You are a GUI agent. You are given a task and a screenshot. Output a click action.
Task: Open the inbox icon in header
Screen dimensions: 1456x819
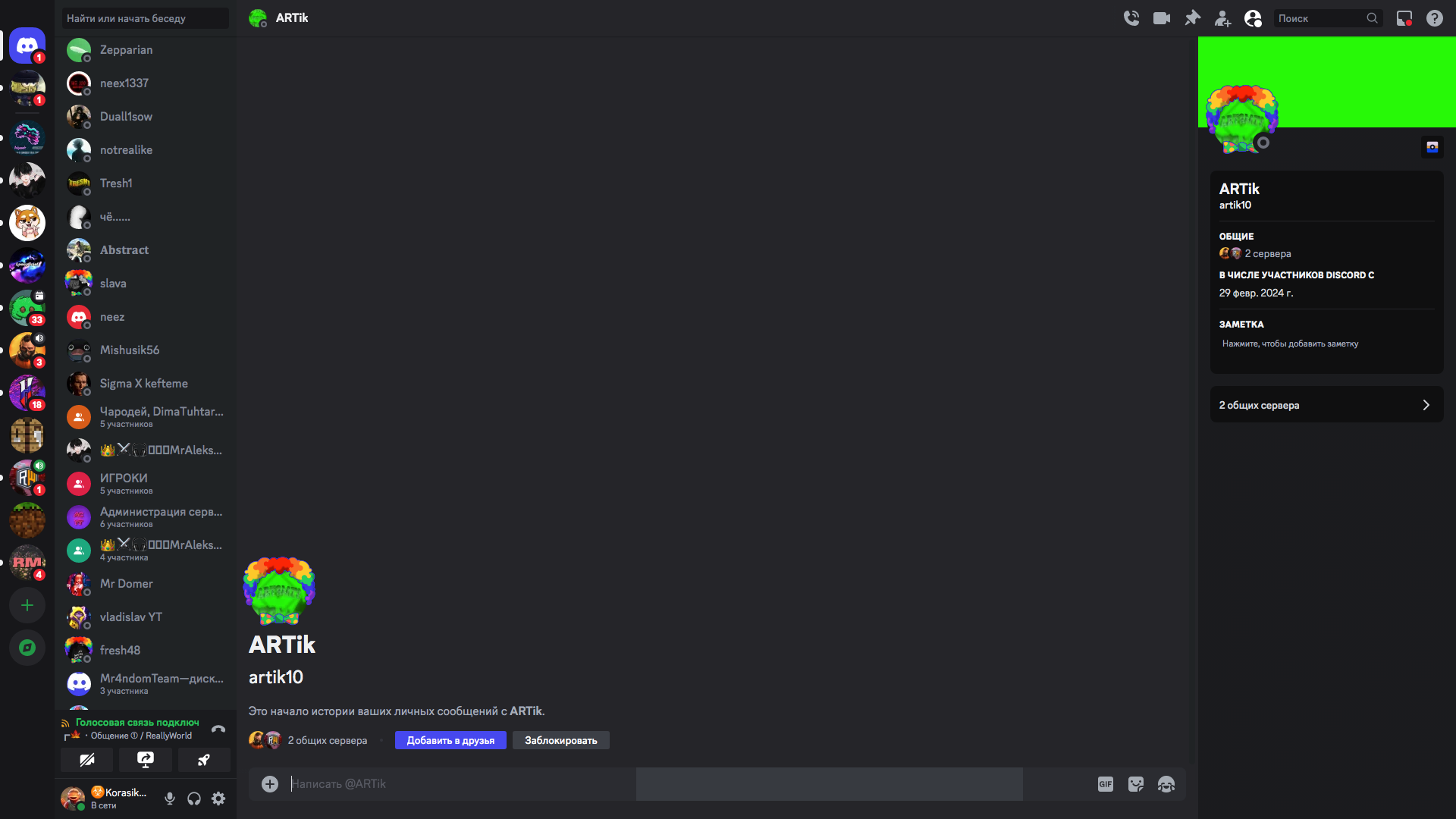(1404, 18)
